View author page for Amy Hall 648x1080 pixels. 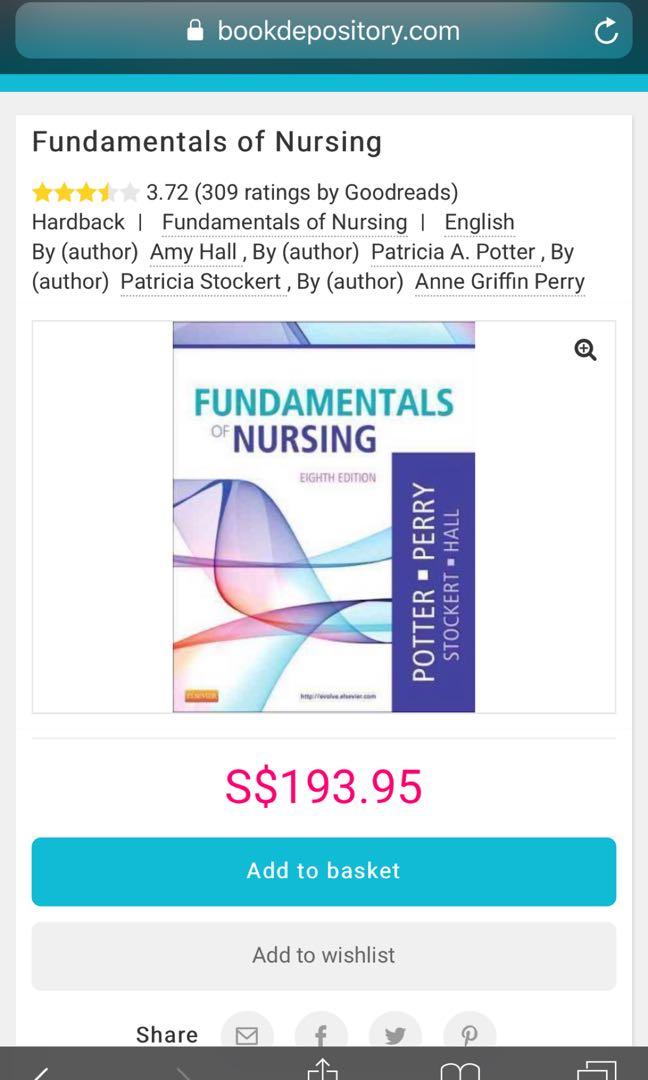[x=193, y=252]
